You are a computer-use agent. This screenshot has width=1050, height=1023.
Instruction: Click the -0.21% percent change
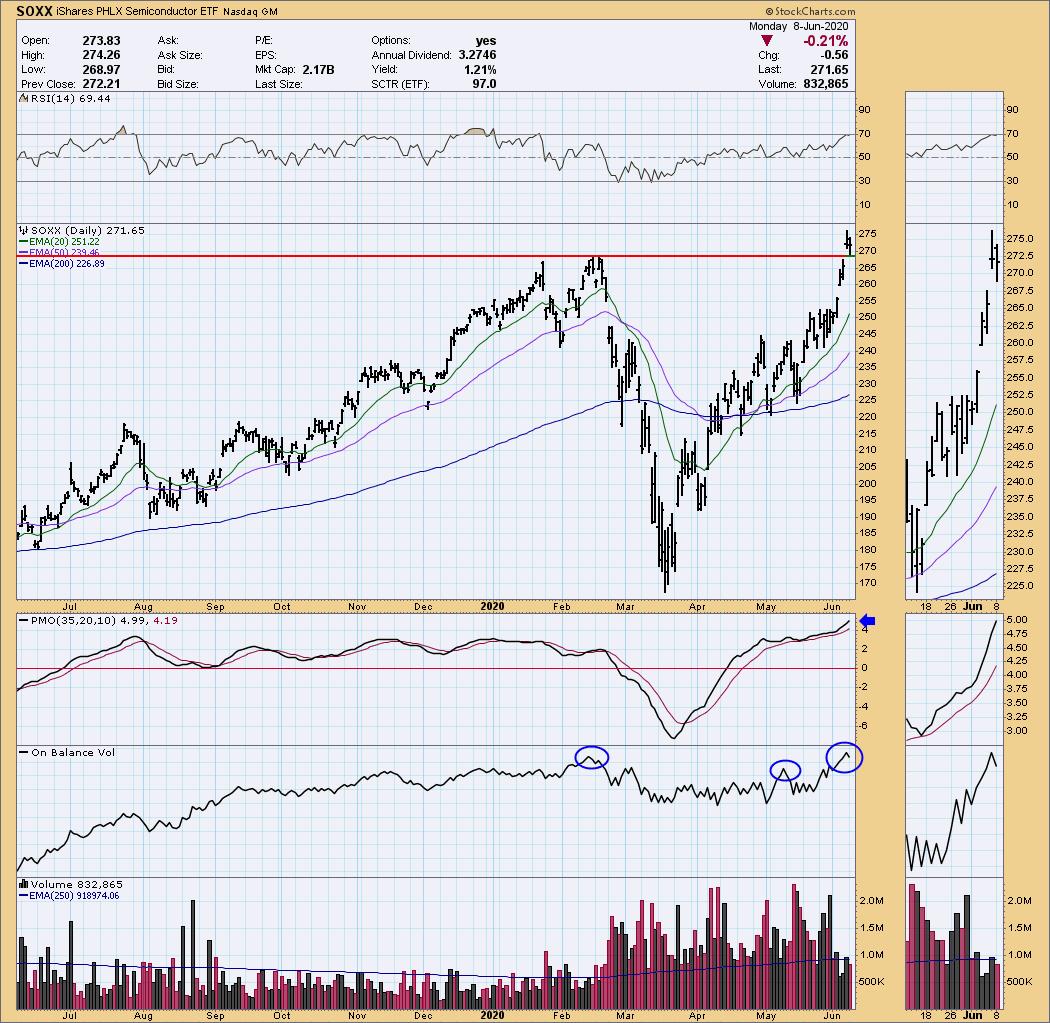pos(825,41)
